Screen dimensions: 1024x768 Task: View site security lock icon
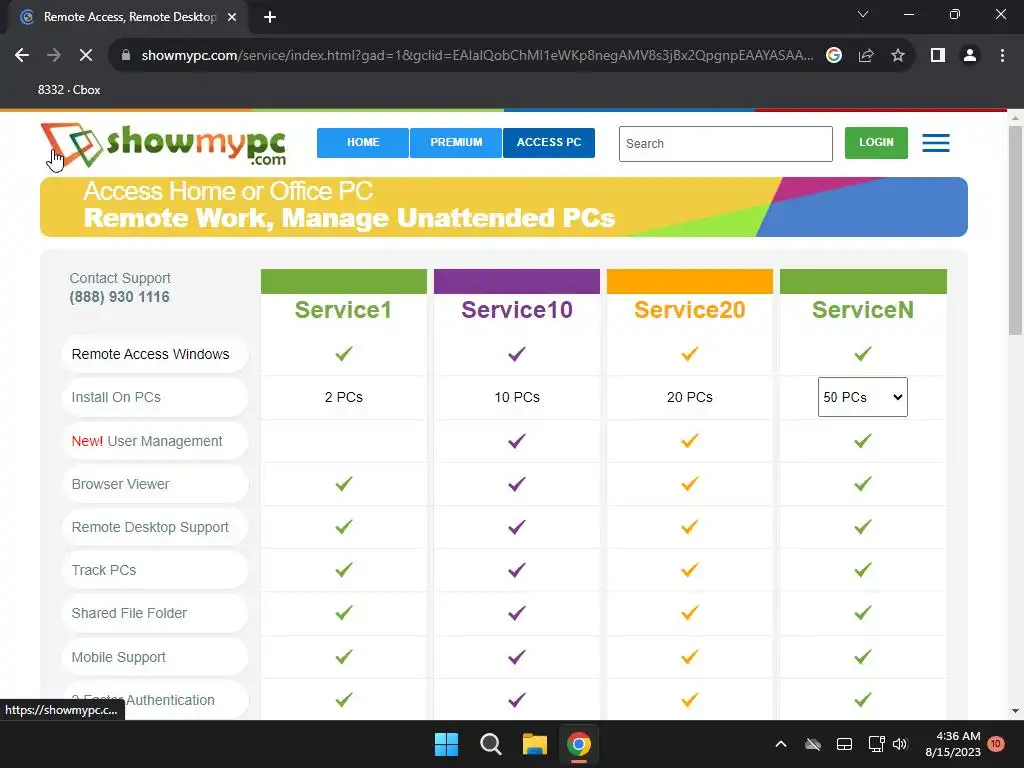click(x=126, y=56)
